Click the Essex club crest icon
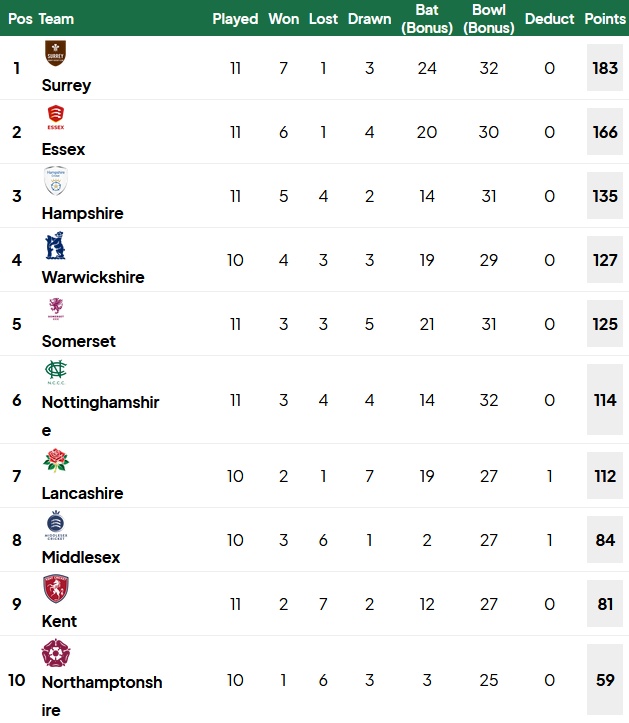Viewport: 629px width, 723px height. click(56, 117)
